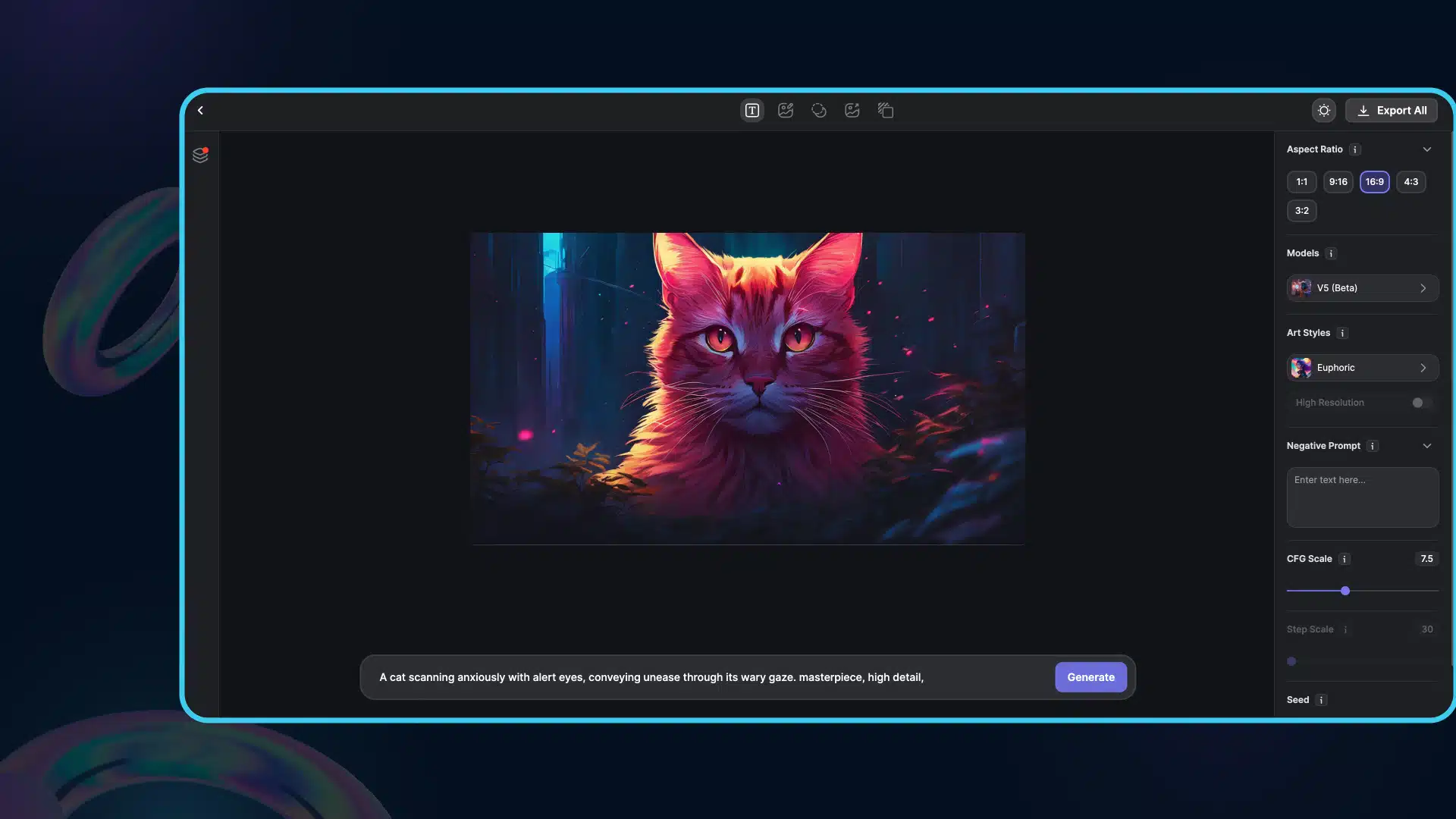The image size is (1456, 819).
Task: Adjust the CFG Scale slider
Action: [x=1344, y=591]
